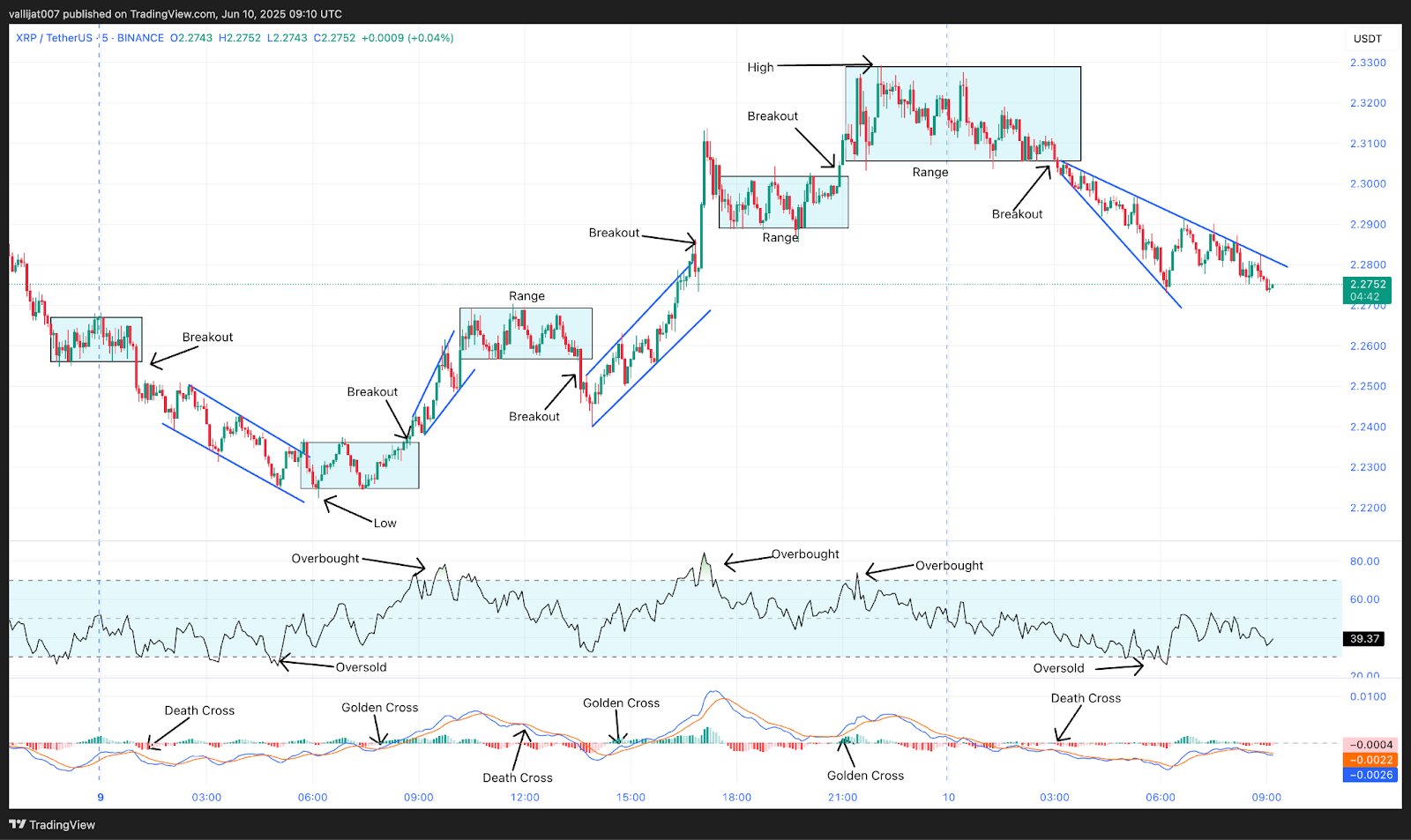
Task: Click the BINANCE exchange label in header
Action: (x=140, y=38)
